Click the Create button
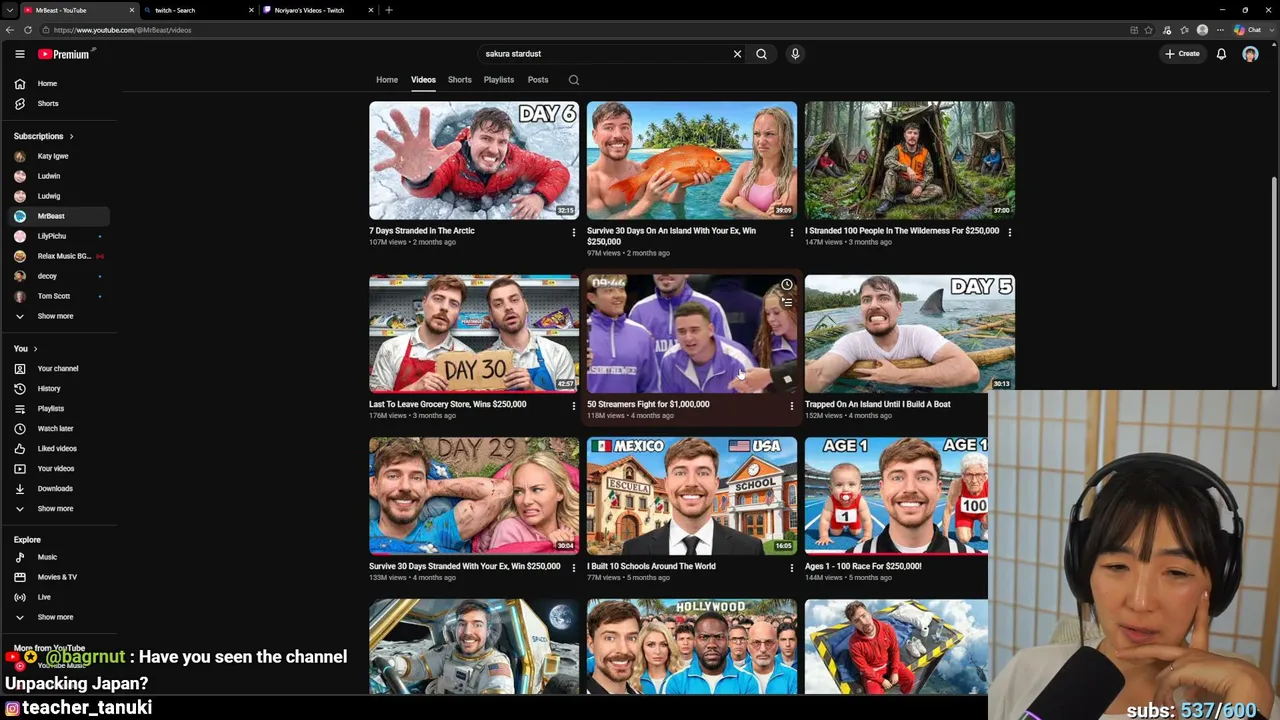This screenshot has width=1280, height=720. [1182, 54]
